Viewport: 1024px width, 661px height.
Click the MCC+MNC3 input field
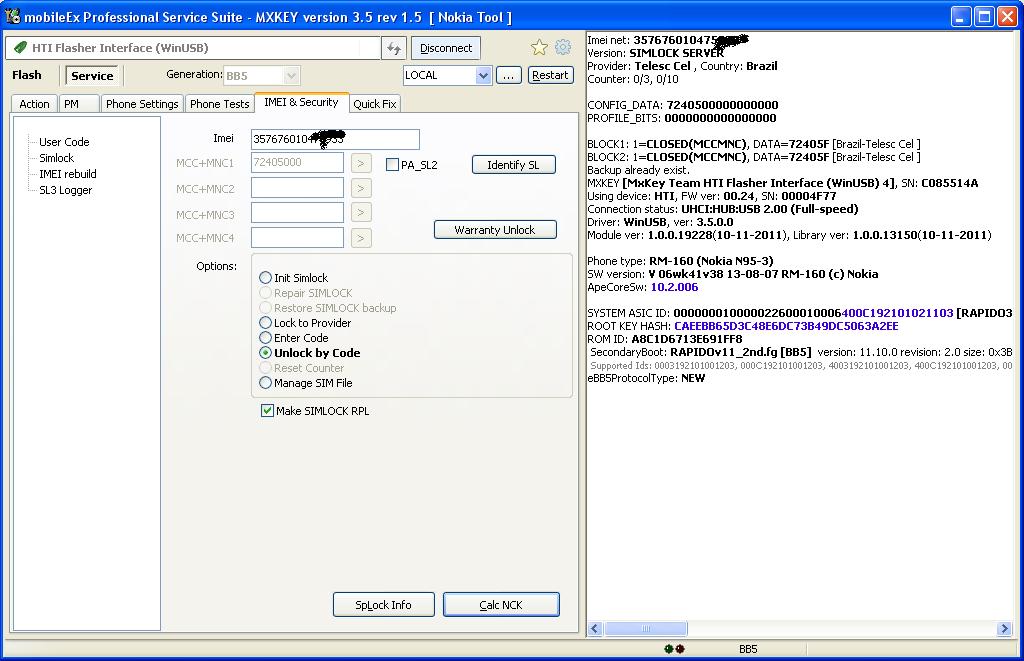(297, 213)
